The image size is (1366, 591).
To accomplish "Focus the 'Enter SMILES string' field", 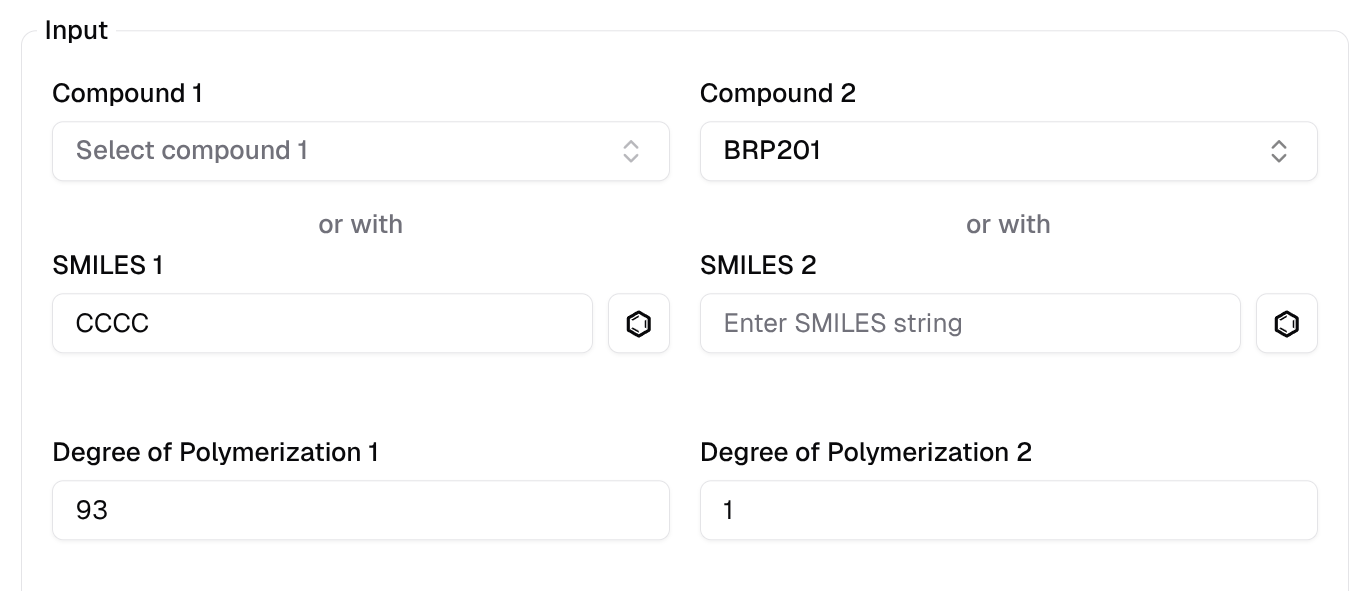I will coord(969,323).
